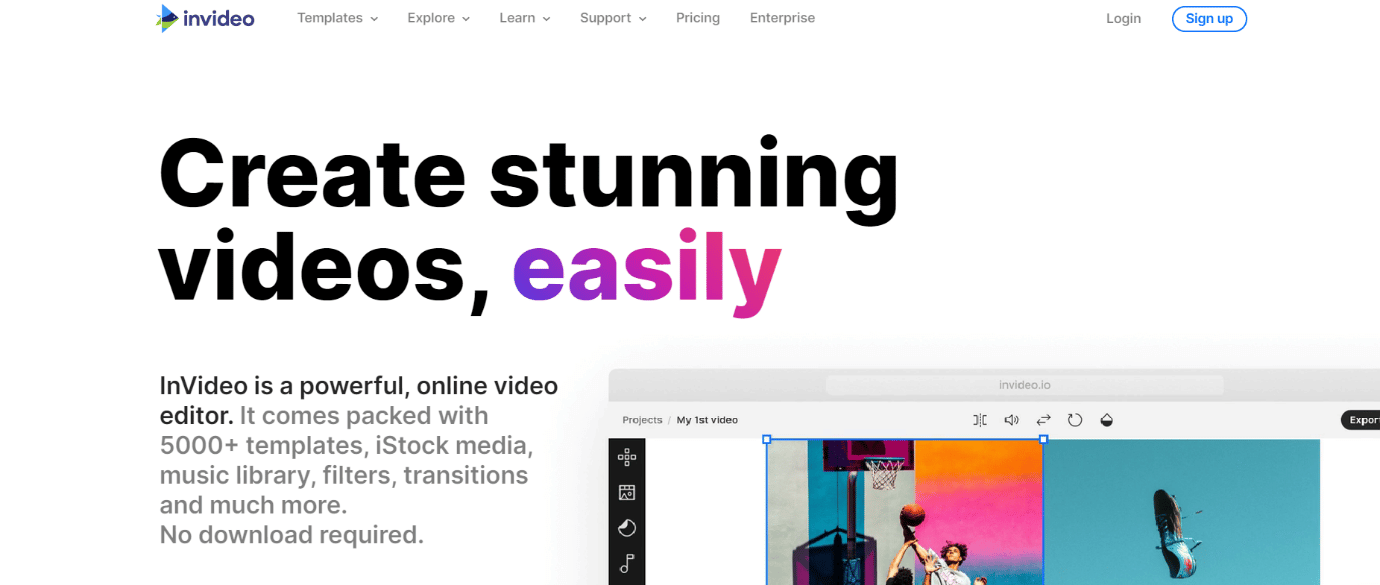Open the music note icon in sidebar

627,564
